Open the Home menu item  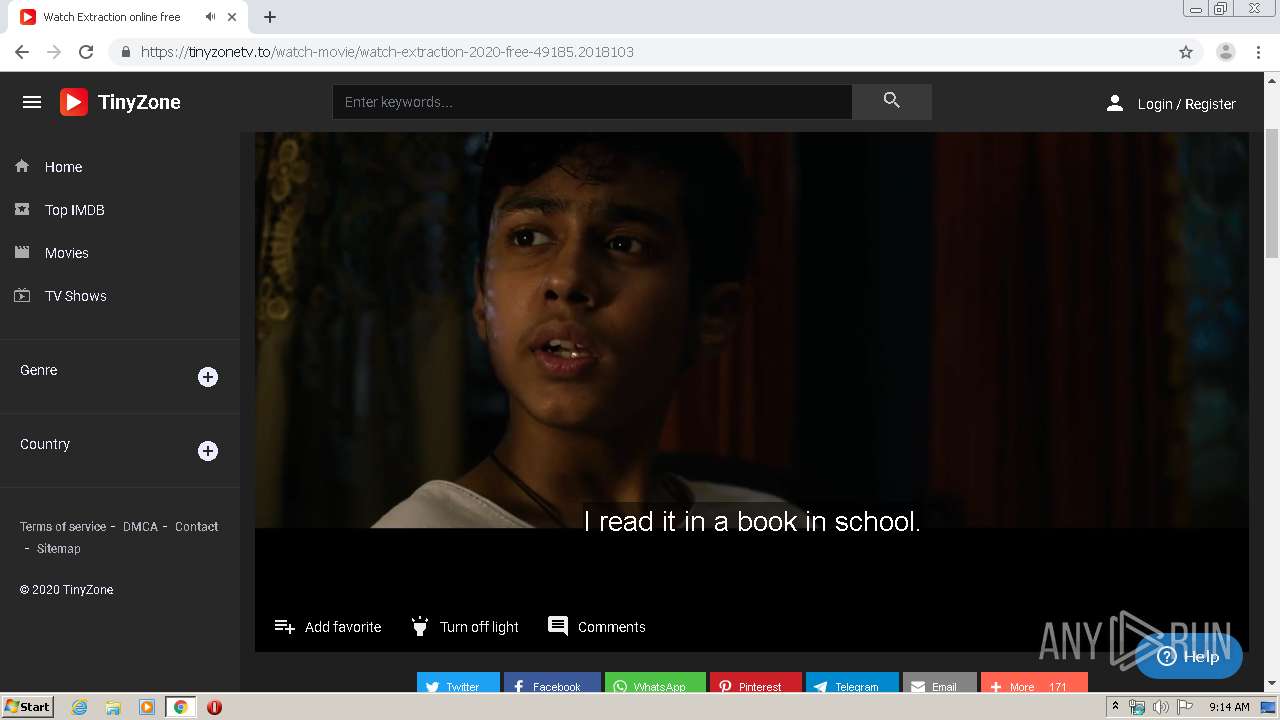click(63, 167)
